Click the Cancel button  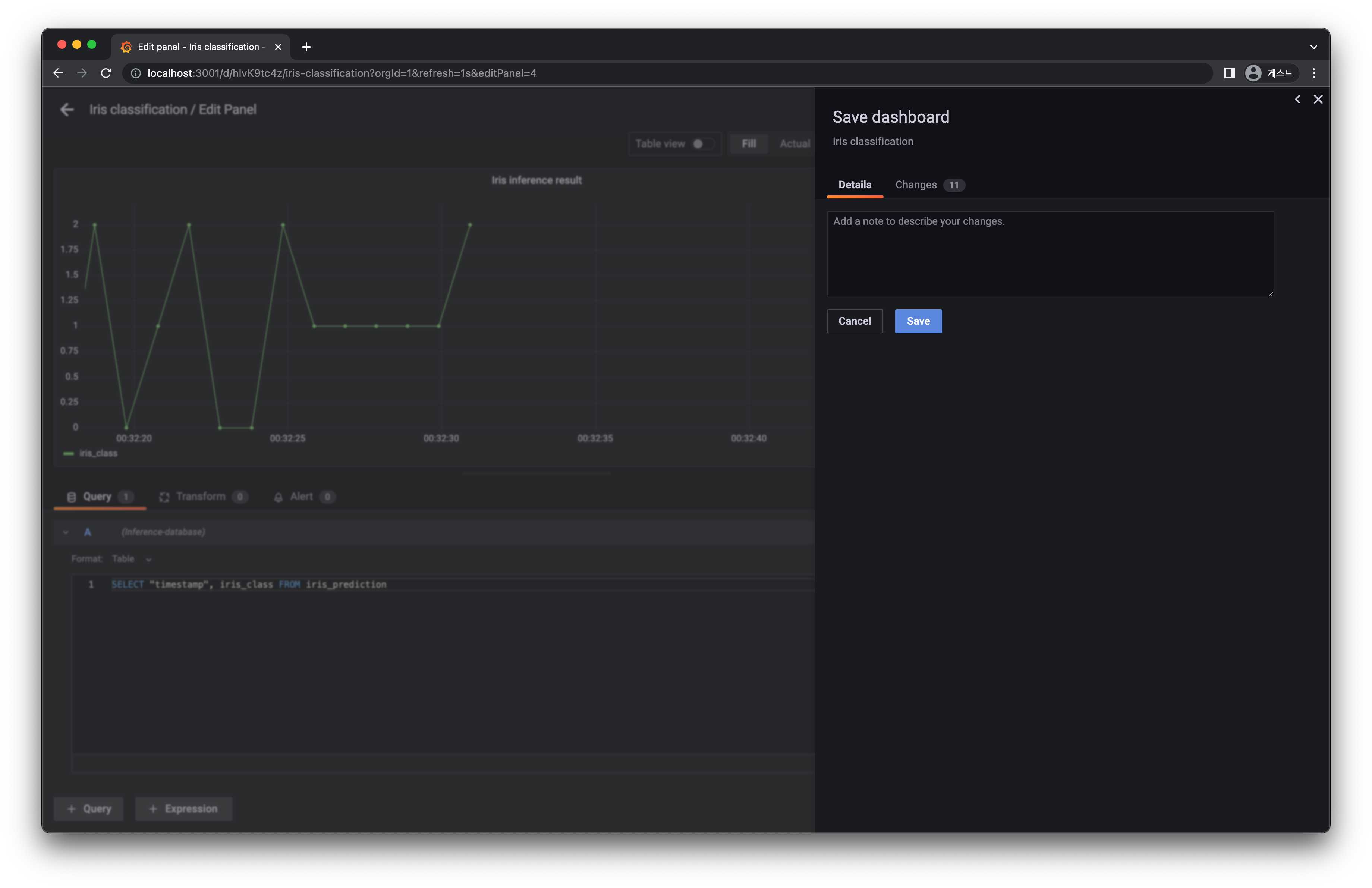[854, 321]
